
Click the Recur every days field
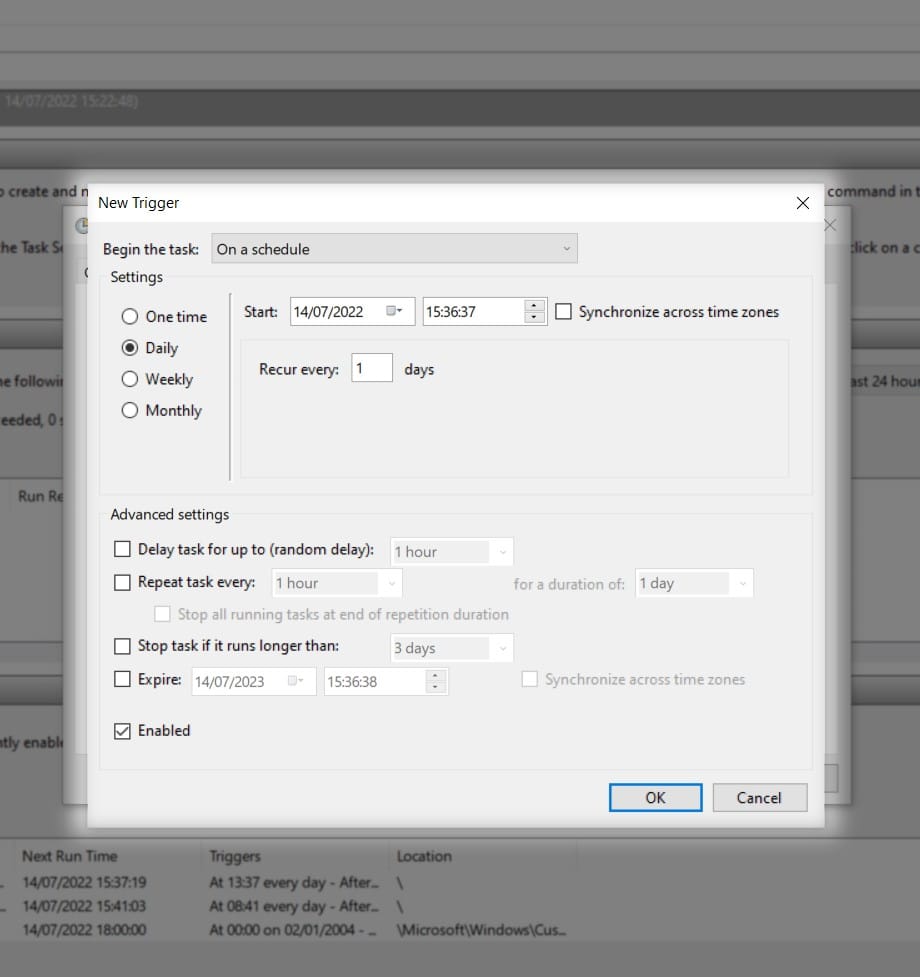[x=372, y=368]
